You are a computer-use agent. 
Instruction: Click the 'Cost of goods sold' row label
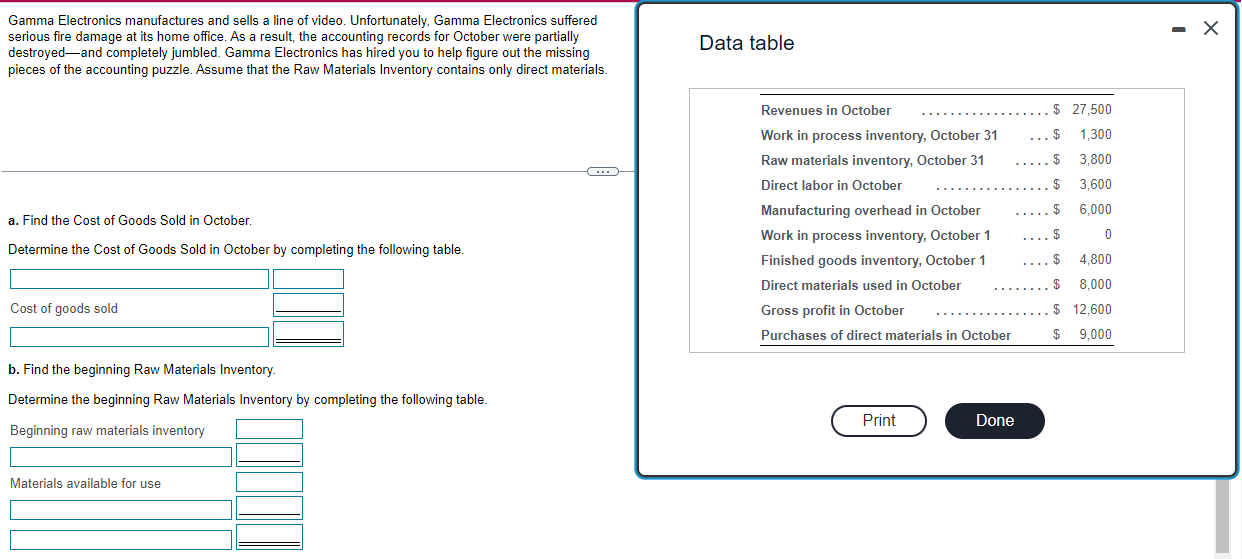coord(64,309)
